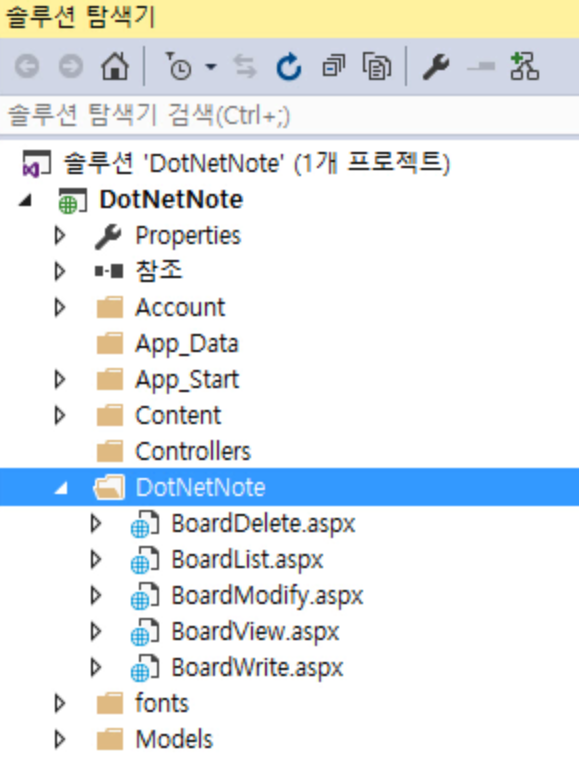The image size is (579, 758).
Task: Expand the Account folder
Action: point(60,307)
